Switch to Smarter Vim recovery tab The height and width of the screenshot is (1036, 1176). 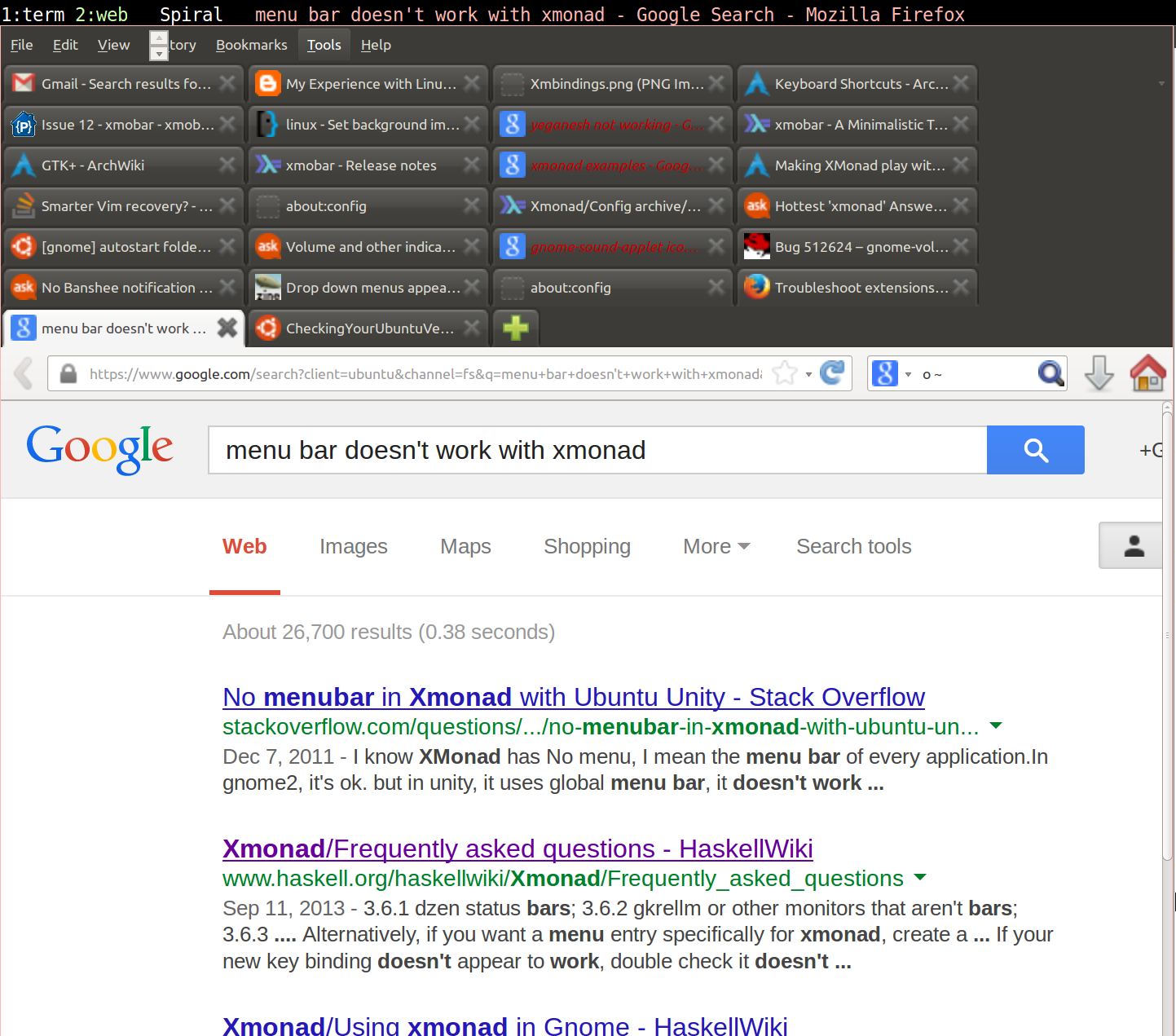click(x=124, y=205)
